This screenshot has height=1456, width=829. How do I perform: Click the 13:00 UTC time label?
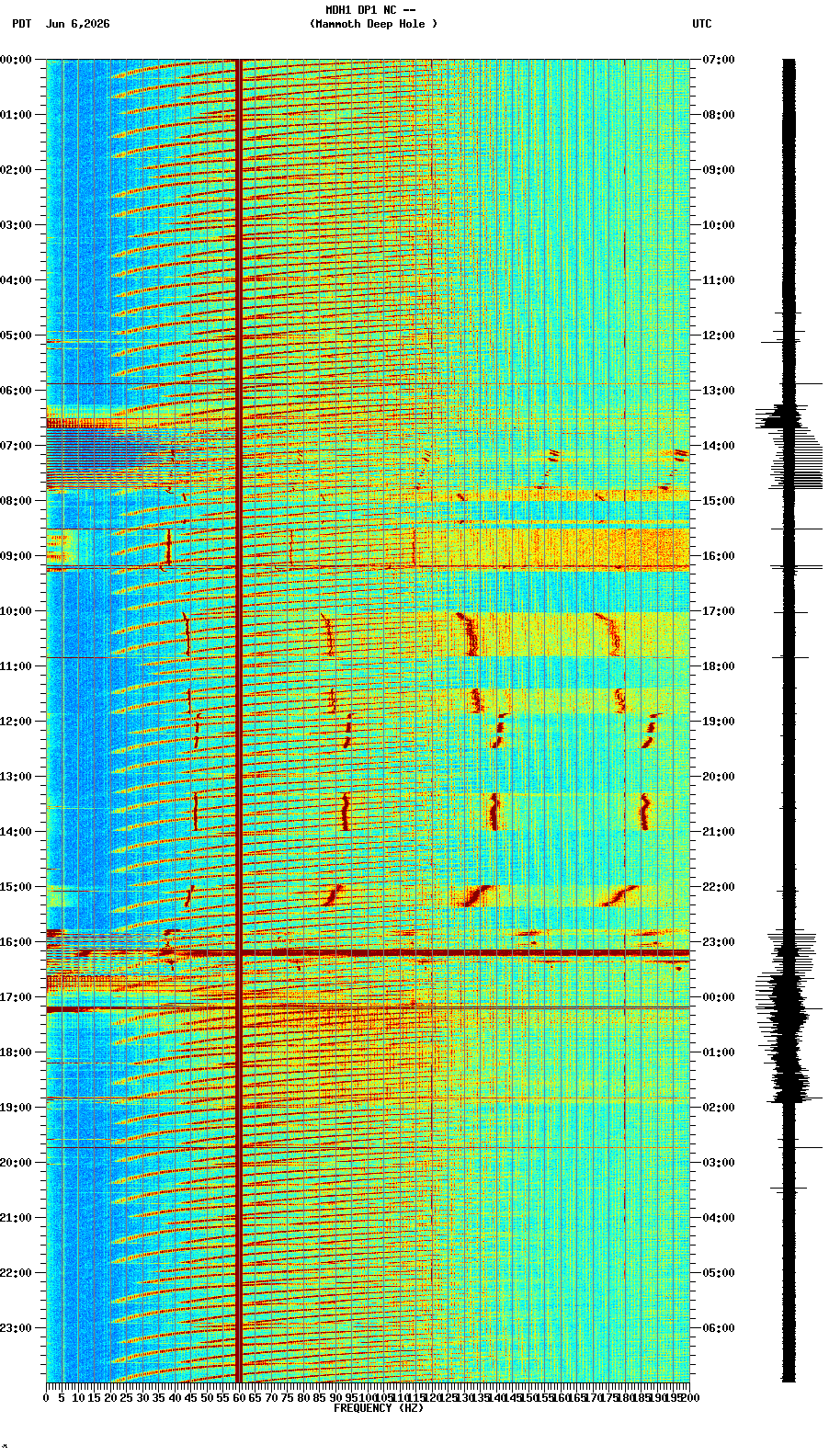pyautogui.click(x=719, y=391)
